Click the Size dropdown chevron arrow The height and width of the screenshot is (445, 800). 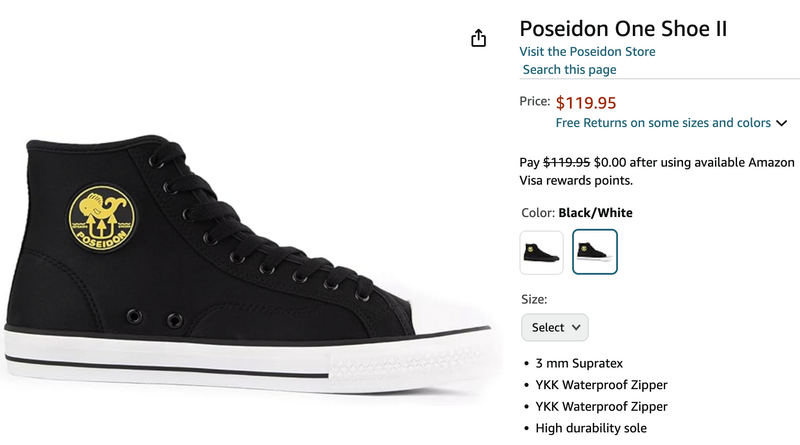pyautogui.click(x=576, y=327)
